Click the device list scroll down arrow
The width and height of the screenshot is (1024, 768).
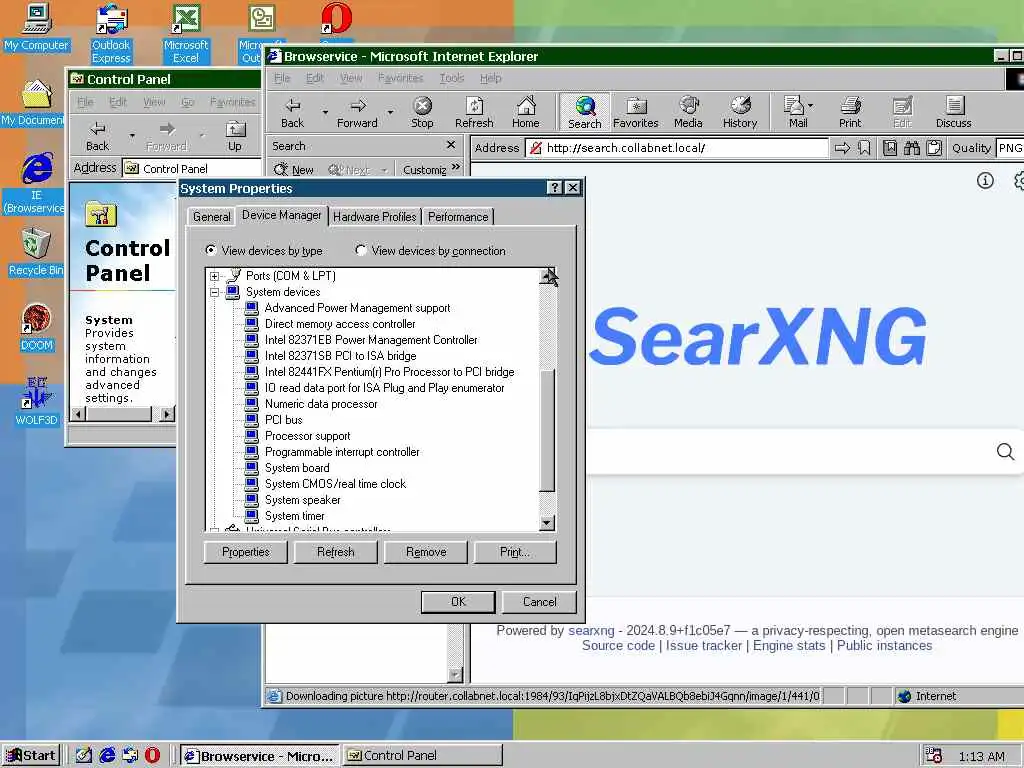[x=547, y=522]
